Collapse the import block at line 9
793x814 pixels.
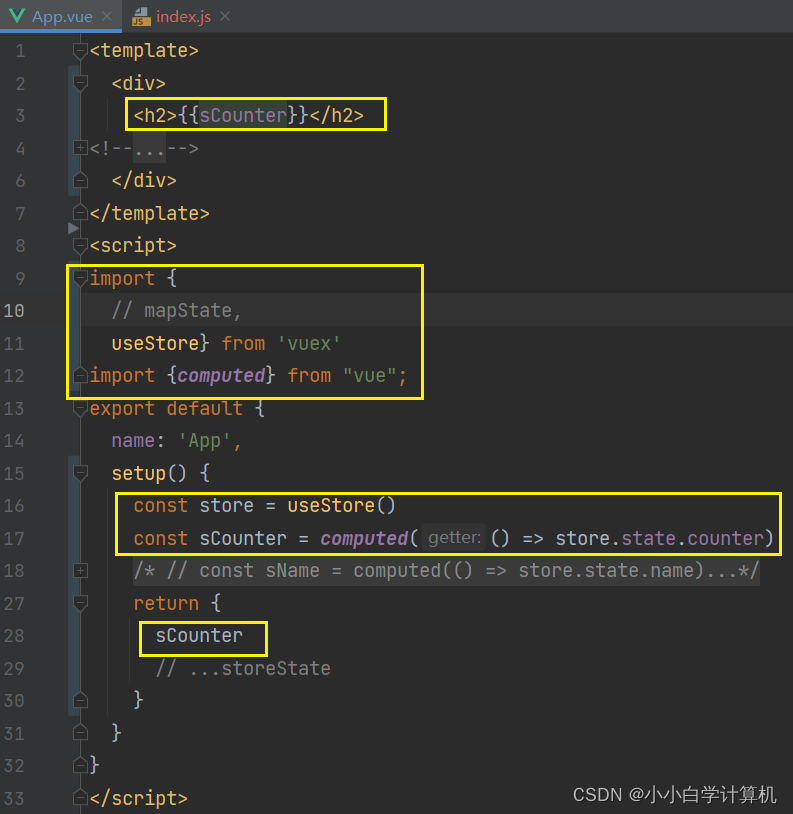[80, 279]
